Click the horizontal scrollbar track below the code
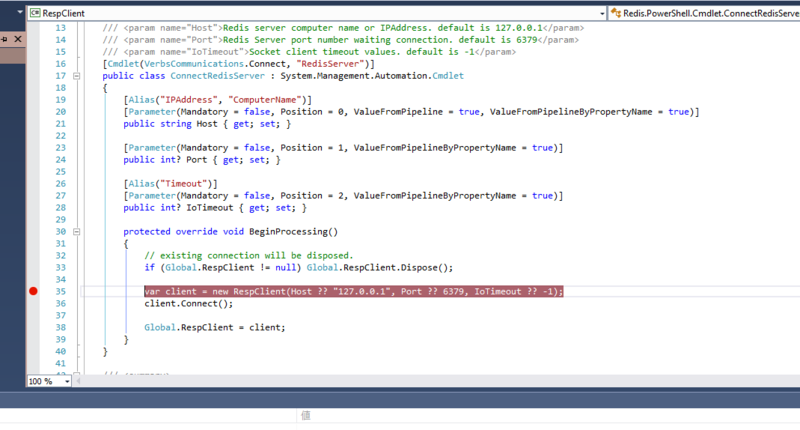The image size is (800, 430). [x=439, y=381]
